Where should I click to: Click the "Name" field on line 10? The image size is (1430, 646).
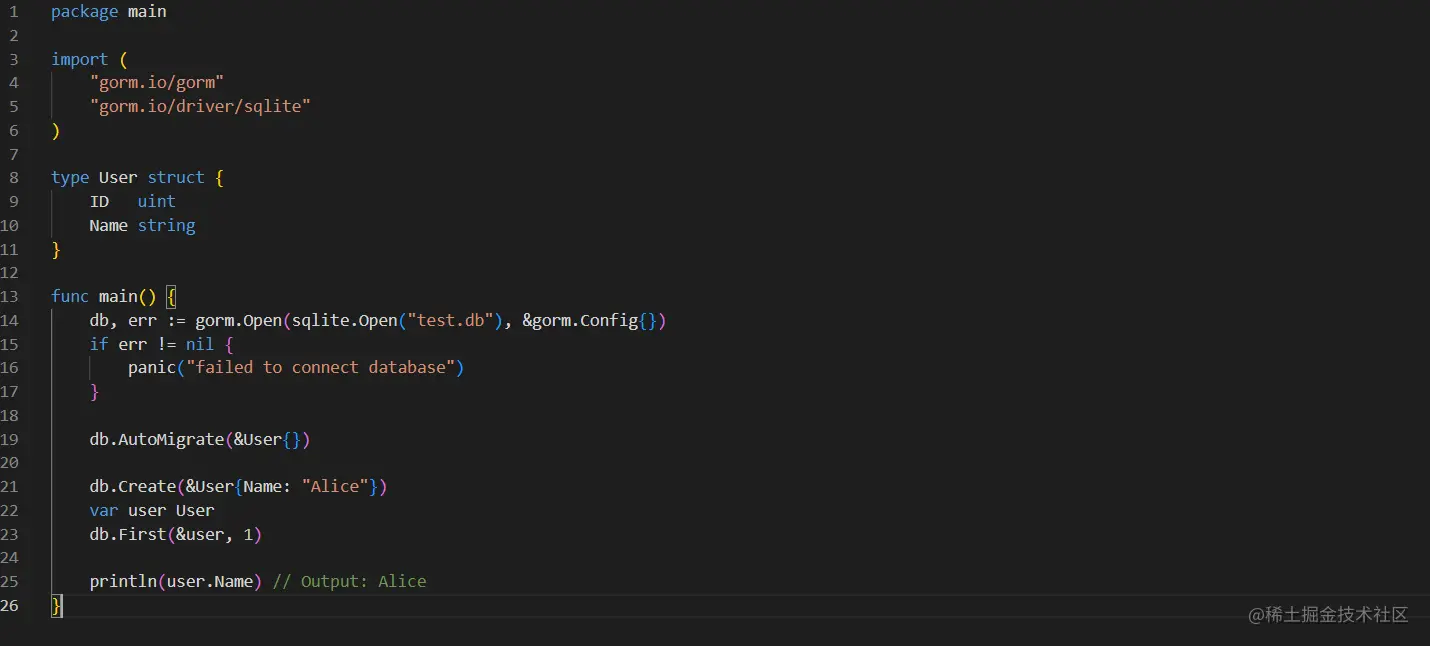tap(109, 225)
